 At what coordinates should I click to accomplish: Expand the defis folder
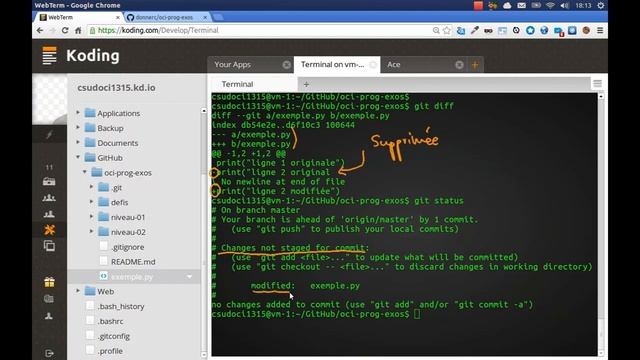pyautogui.click(x=91, y=202)
